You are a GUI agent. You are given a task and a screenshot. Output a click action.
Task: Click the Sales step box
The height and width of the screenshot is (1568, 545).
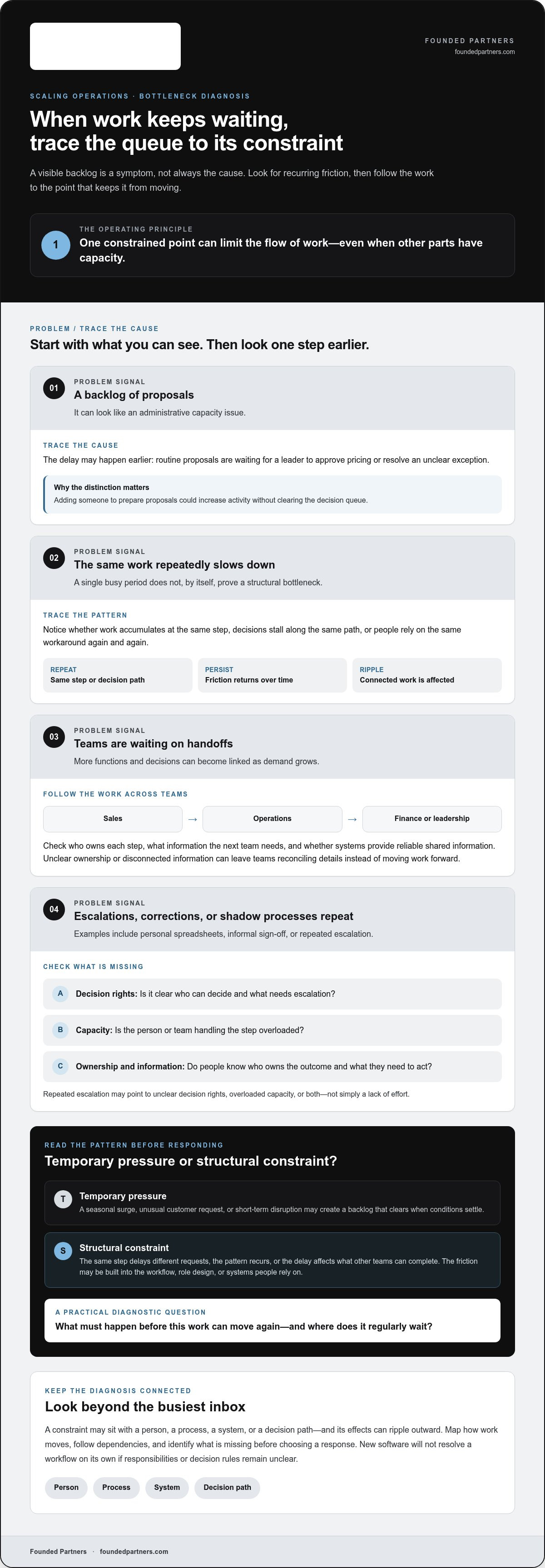[113, 819]
